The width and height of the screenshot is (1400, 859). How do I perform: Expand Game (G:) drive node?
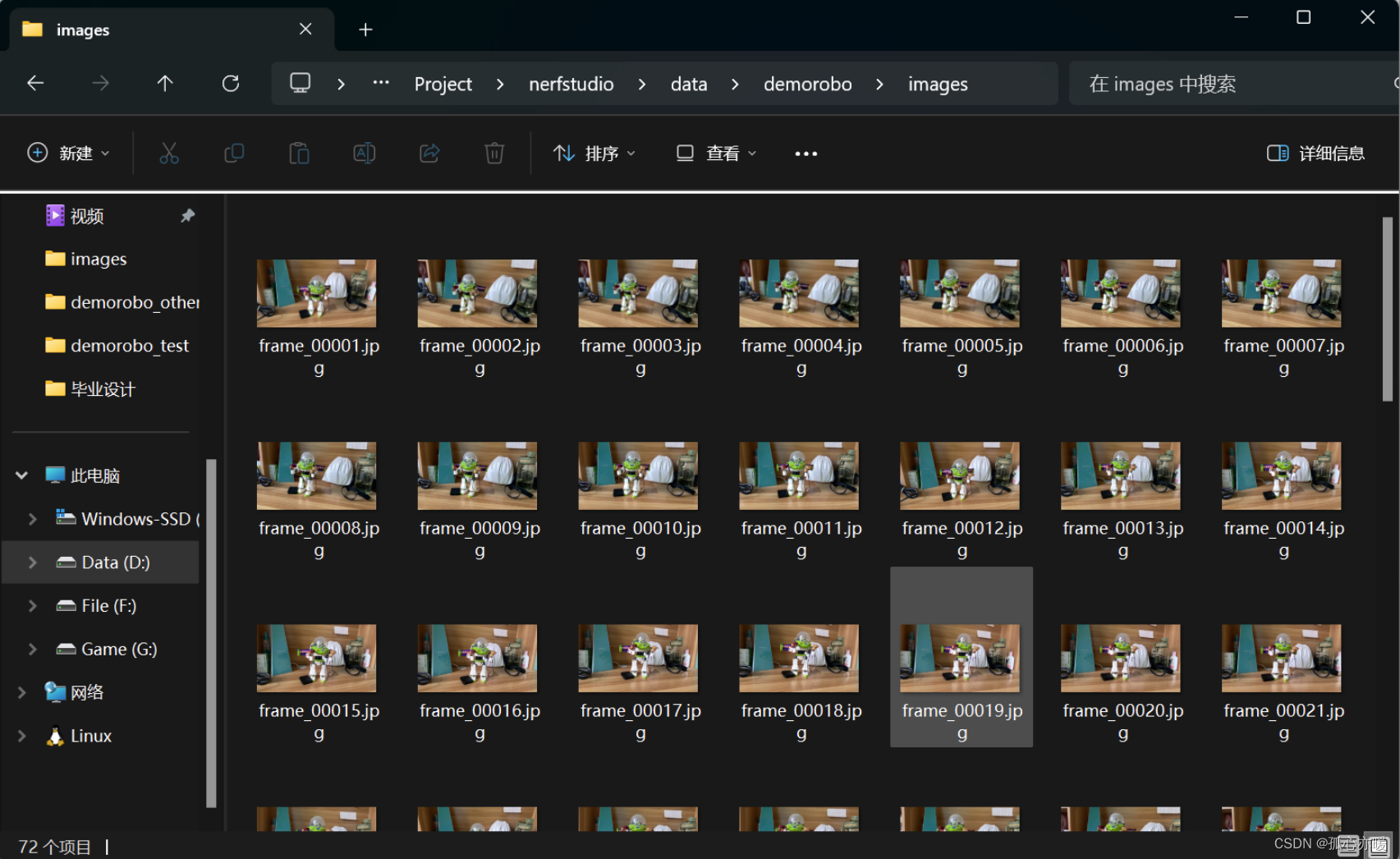click(33, 649)
